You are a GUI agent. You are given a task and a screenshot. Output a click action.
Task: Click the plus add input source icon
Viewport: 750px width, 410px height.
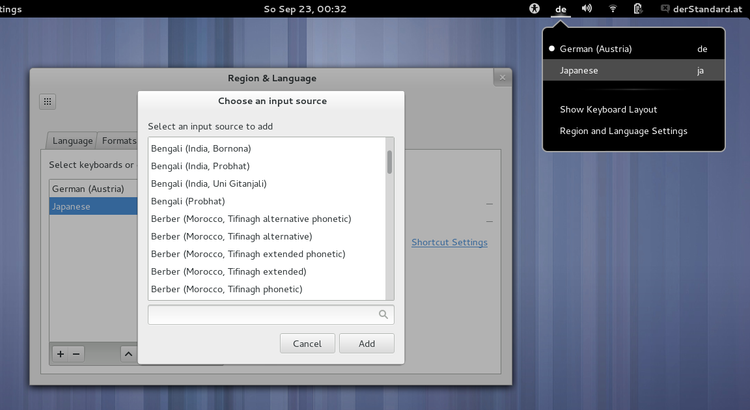point(60,353)
